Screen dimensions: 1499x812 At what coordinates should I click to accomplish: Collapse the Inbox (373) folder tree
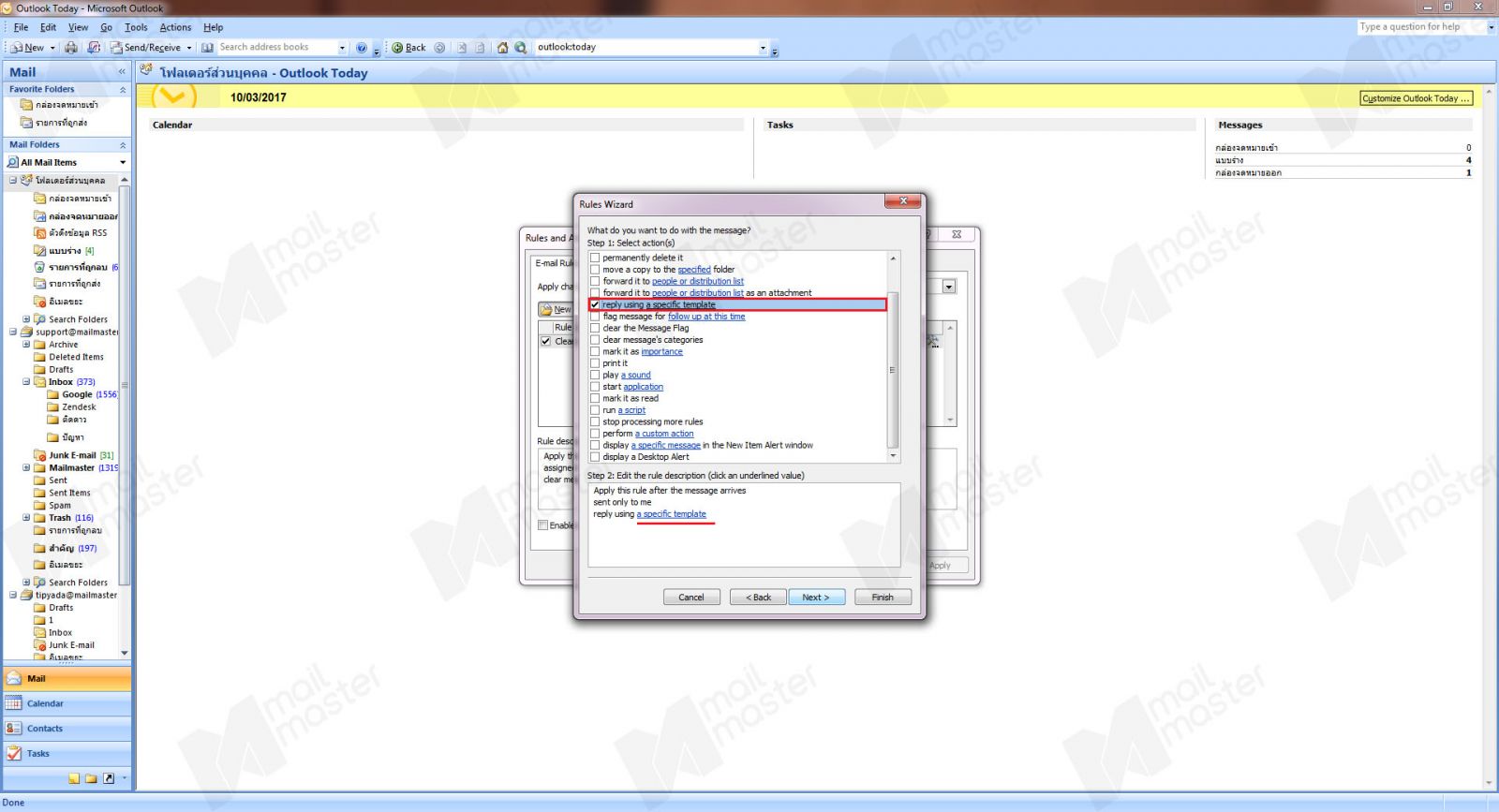click(x=26, y=382)
